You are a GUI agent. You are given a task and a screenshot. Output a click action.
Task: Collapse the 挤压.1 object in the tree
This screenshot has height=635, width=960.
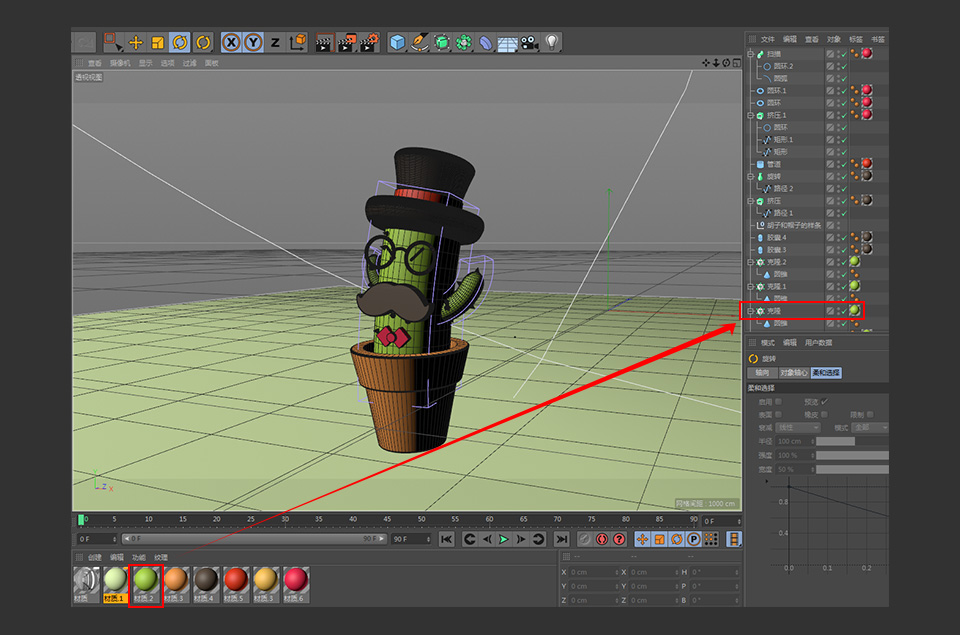pyautogui.click(x=748, y=115)
